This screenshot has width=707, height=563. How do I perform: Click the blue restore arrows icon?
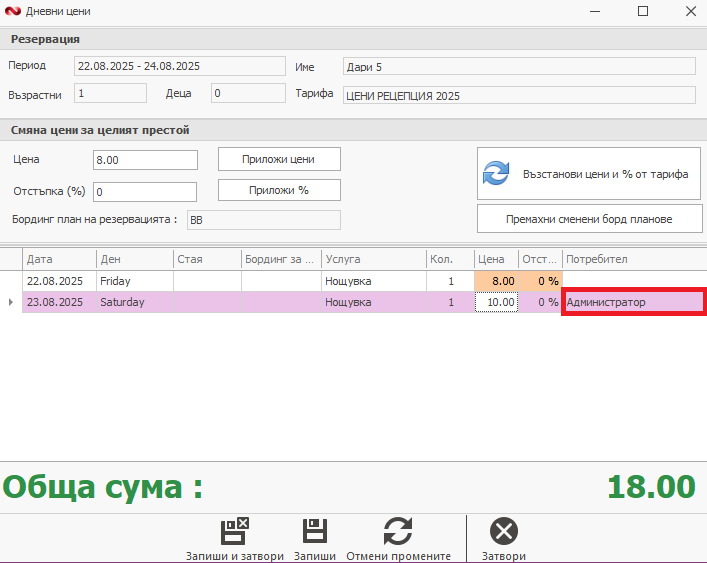click(496, 173)
